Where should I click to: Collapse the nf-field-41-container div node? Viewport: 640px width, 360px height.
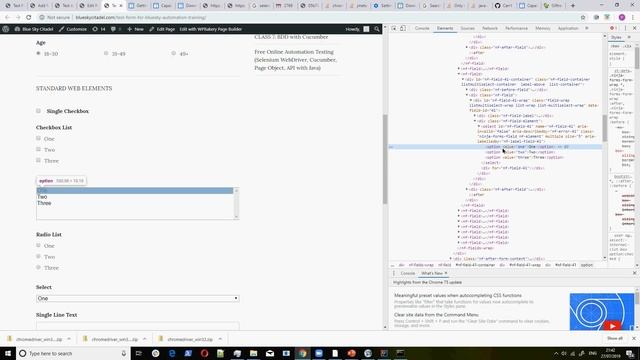point(463,79)
